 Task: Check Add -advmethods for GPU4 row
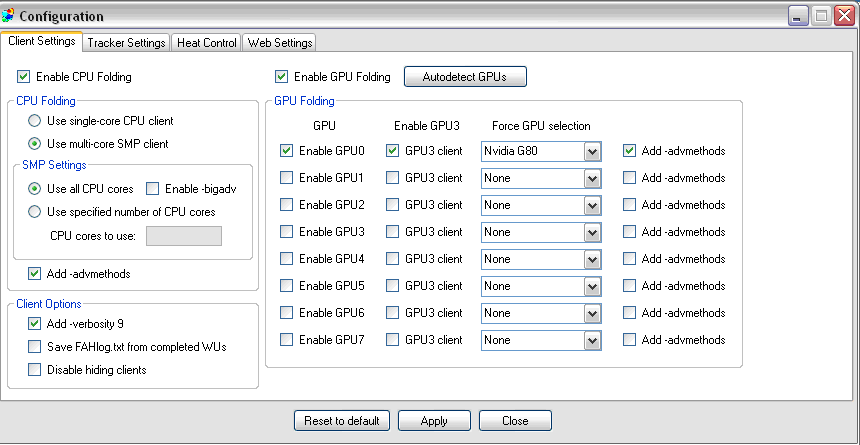(x=630, y=258)
